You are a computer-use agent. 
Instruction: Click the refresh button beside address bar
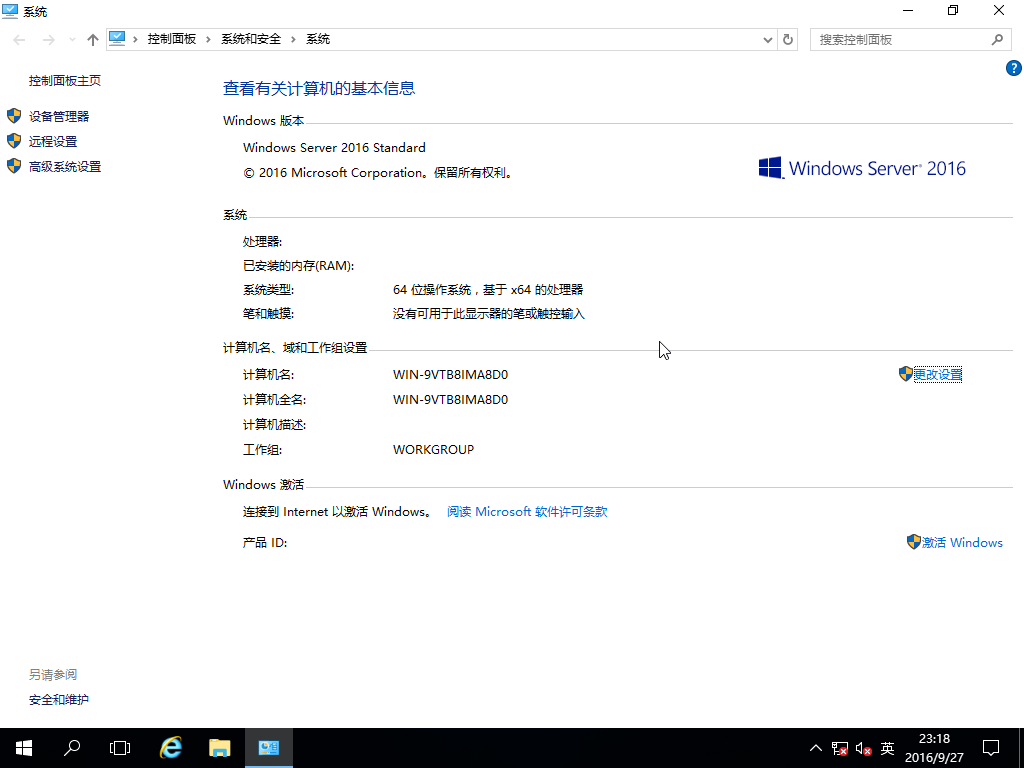788,39
